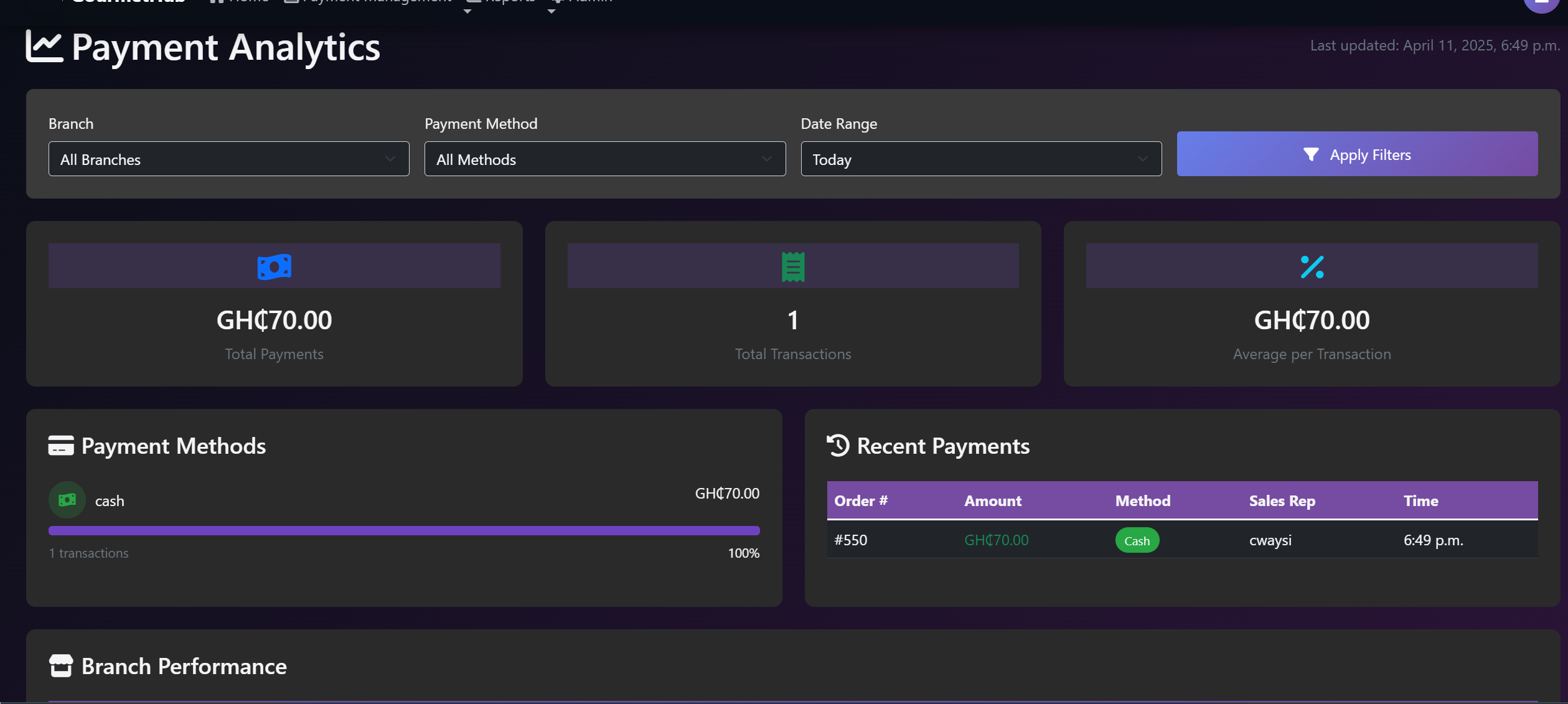Select the Cash badge for order #550

coord(1137,540)
